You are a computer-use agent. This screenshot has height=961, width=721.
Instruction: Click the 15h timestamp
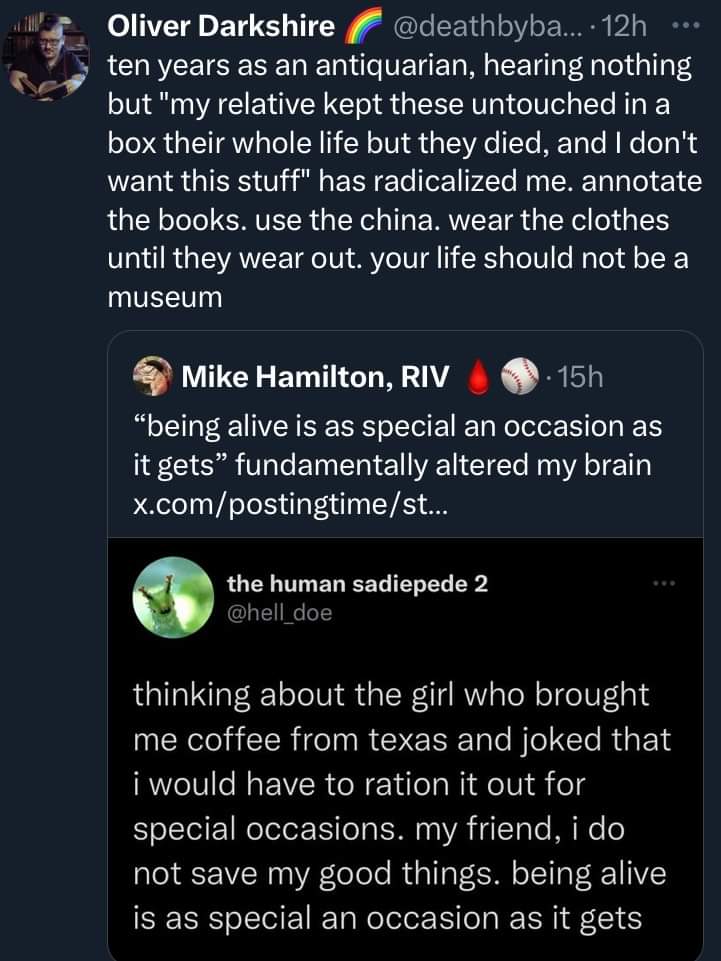[x=577, y=378]
